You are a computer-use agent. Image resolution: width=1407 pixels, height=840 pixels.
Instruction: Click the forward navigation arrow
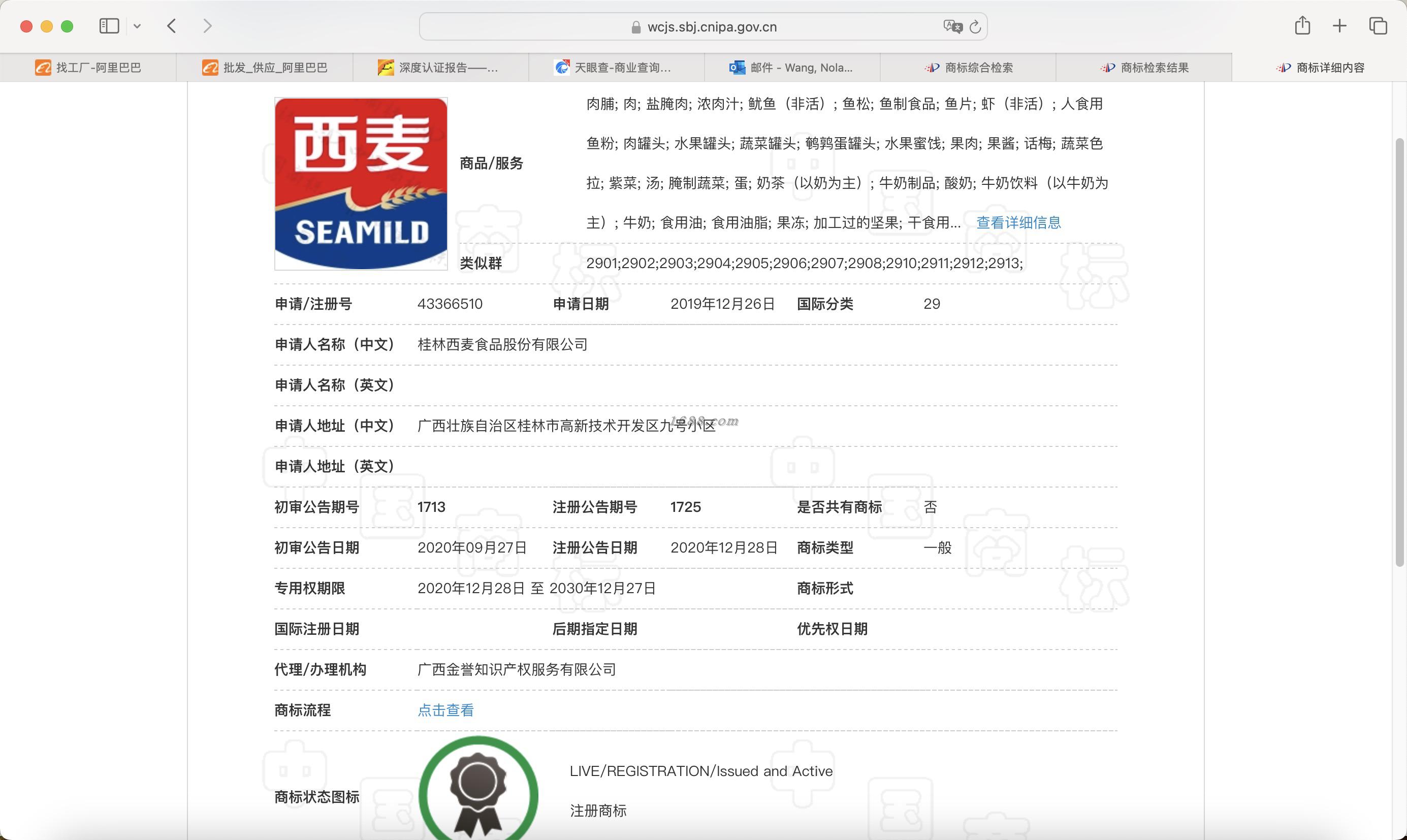point(207,26)
